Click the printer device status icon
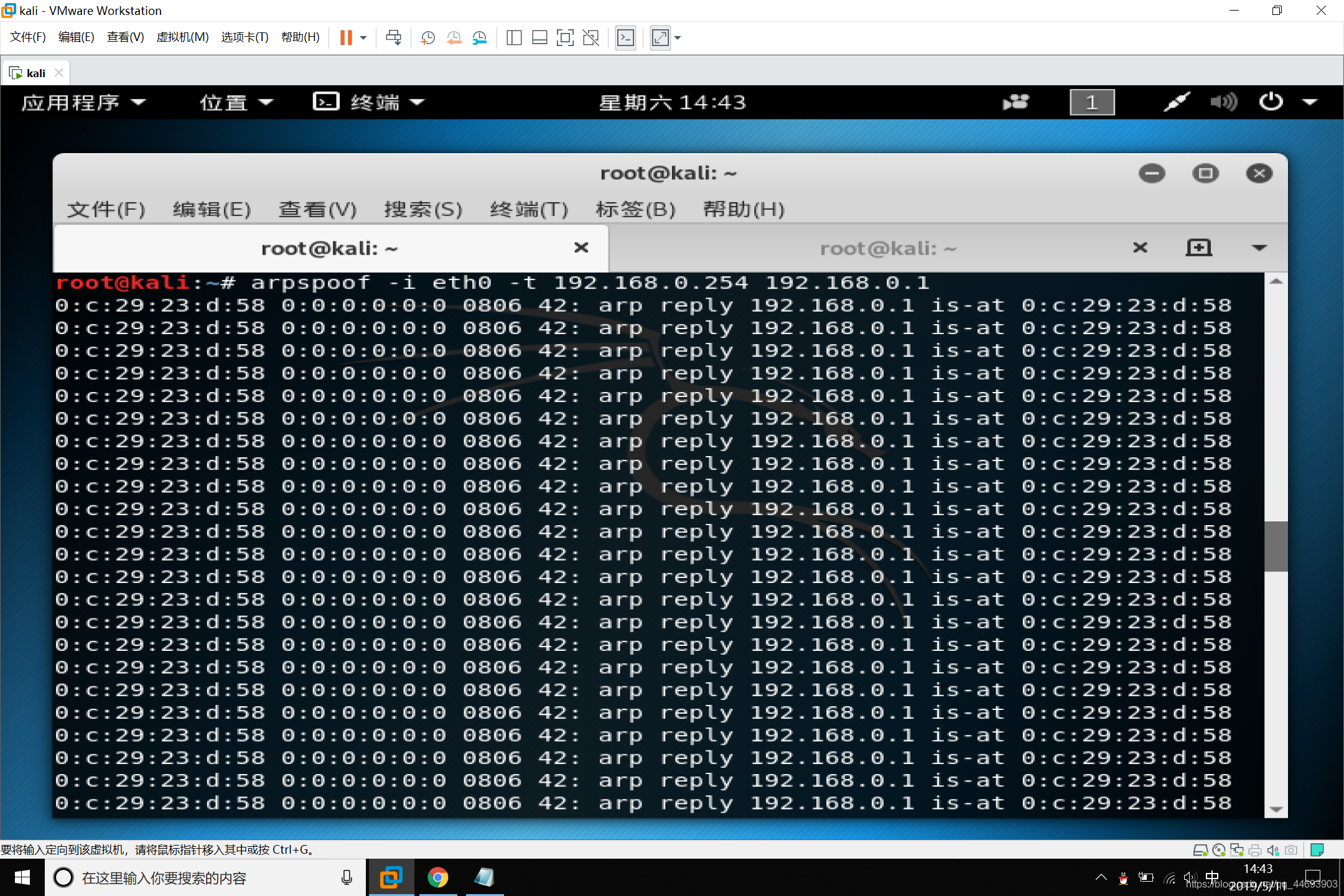Image resolution: width=1344 pixels, height=896 pixels. 1255,850
